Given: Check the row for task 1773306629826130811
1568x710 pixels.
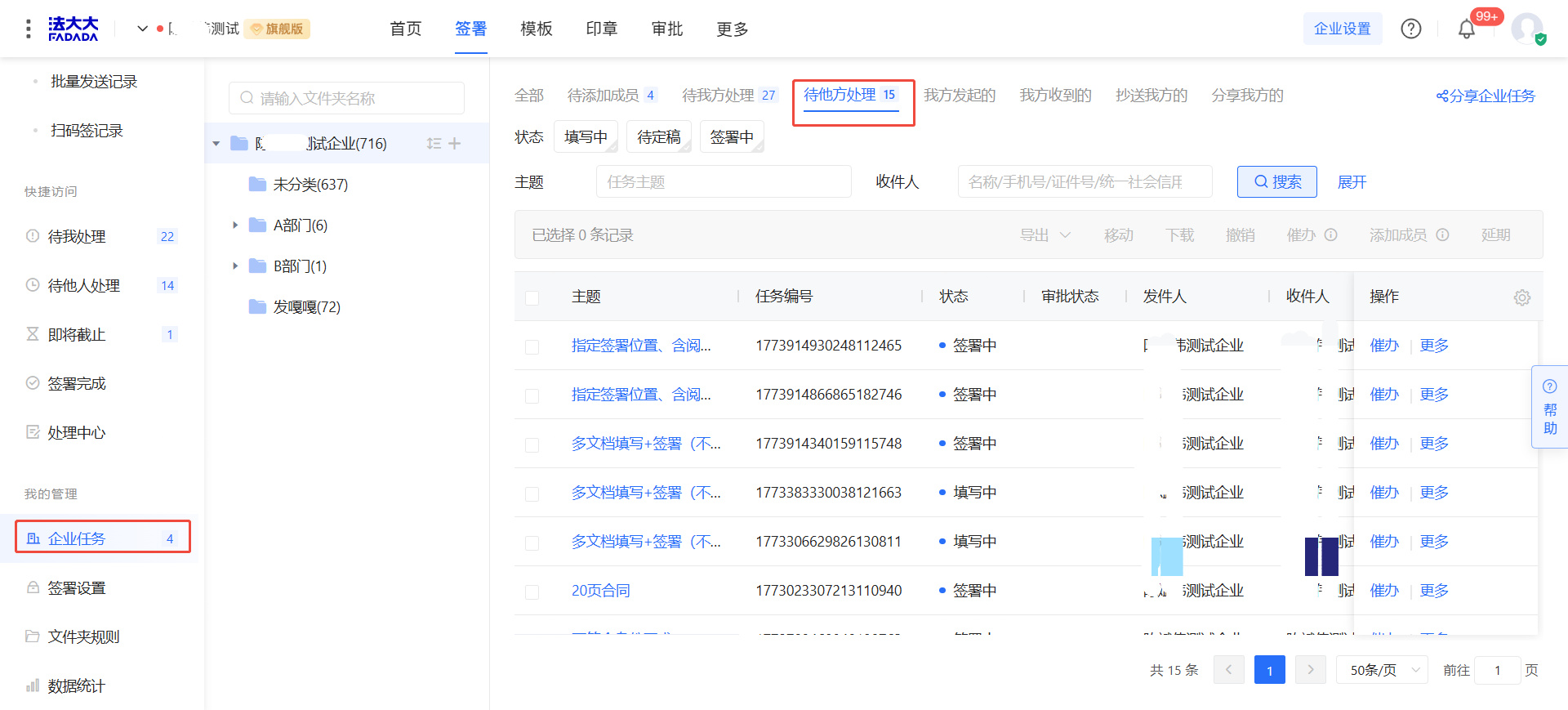Looking at the screenshot, I should click(532, 543).
